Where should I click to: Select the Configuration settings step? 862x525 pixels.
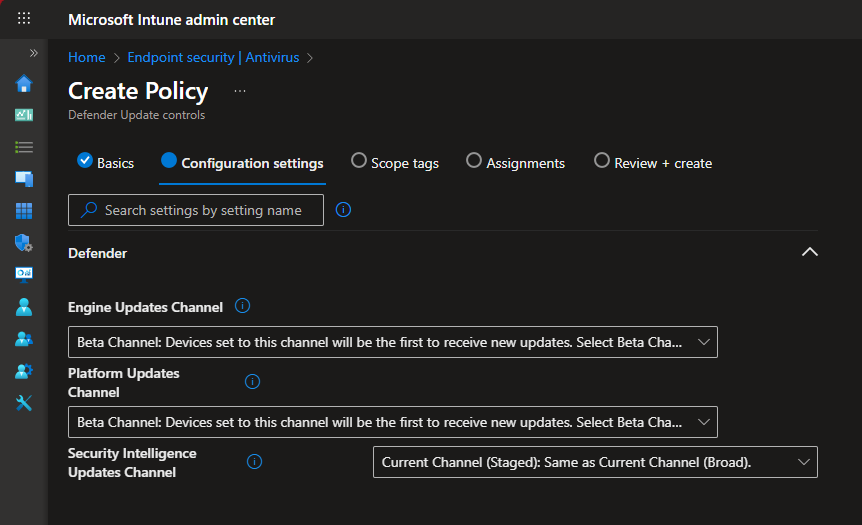click(242, 163)
